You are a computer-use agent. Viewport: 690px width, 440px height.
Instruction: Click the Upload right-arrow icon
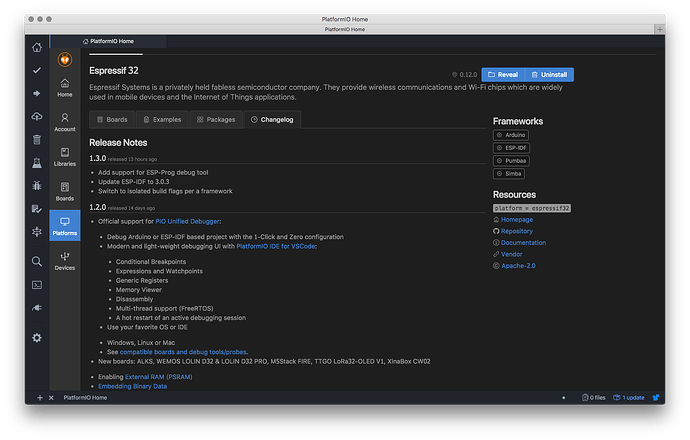[37, 93]
